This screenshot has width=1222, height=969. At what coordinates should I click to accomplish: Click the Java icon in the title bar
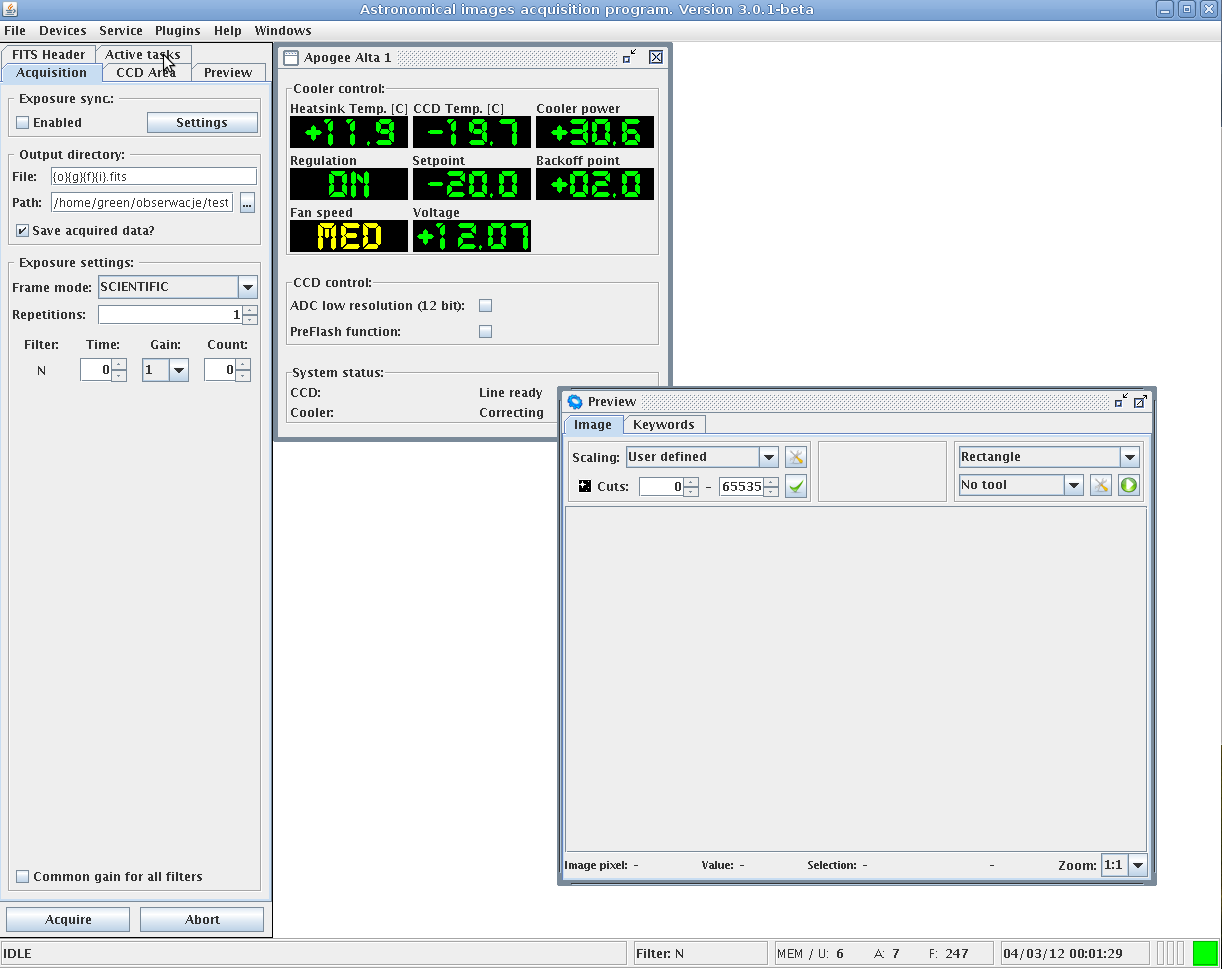point(11,9)
